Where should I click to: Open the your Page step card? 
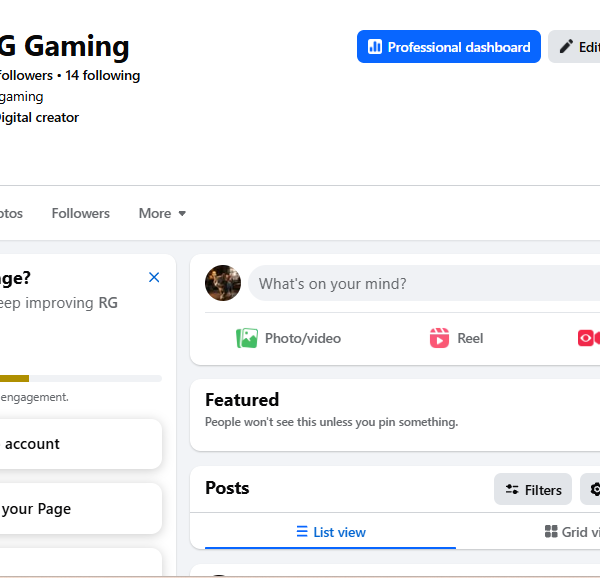[81, 508]
